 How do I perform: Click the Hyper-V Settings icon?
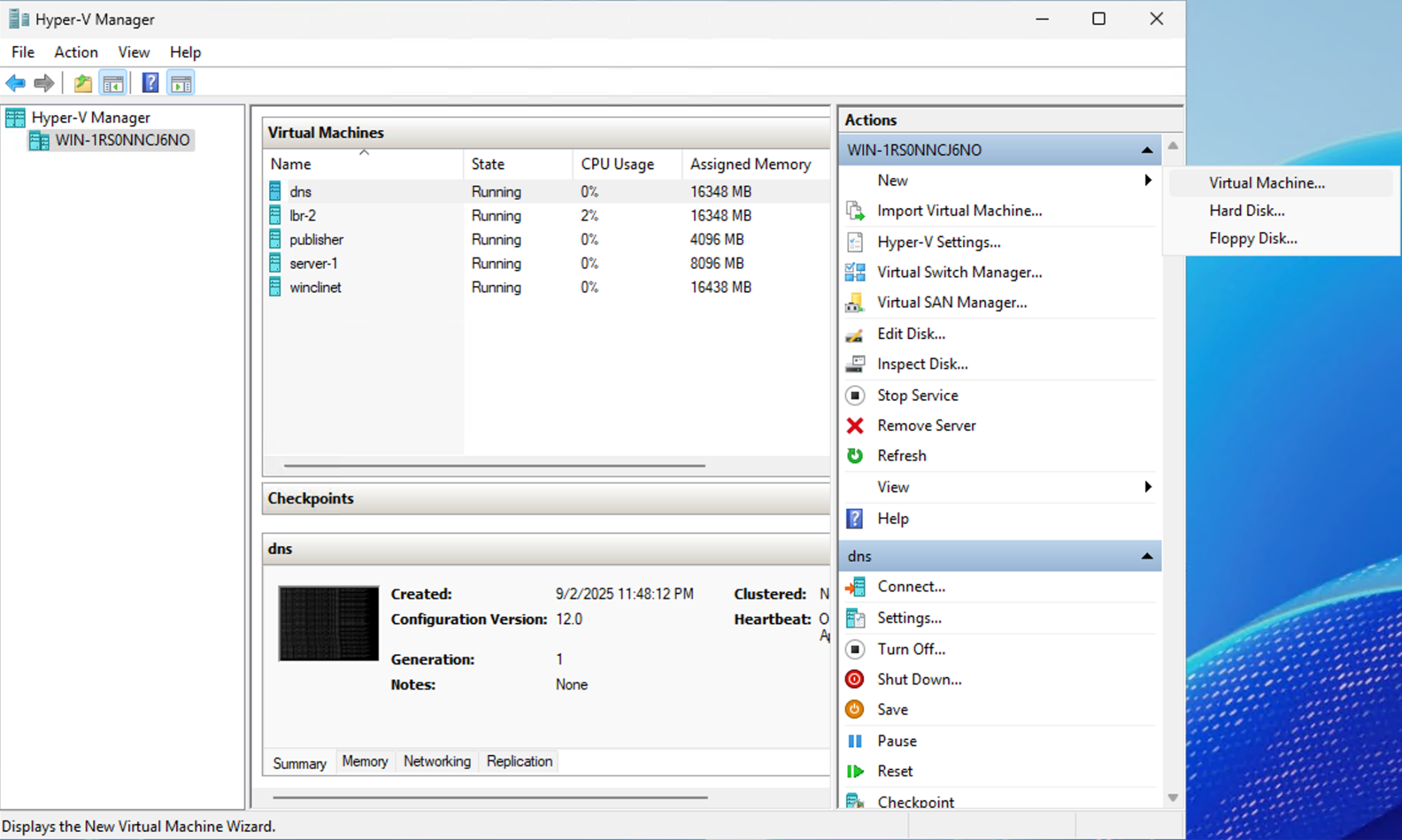coord(855,242)
